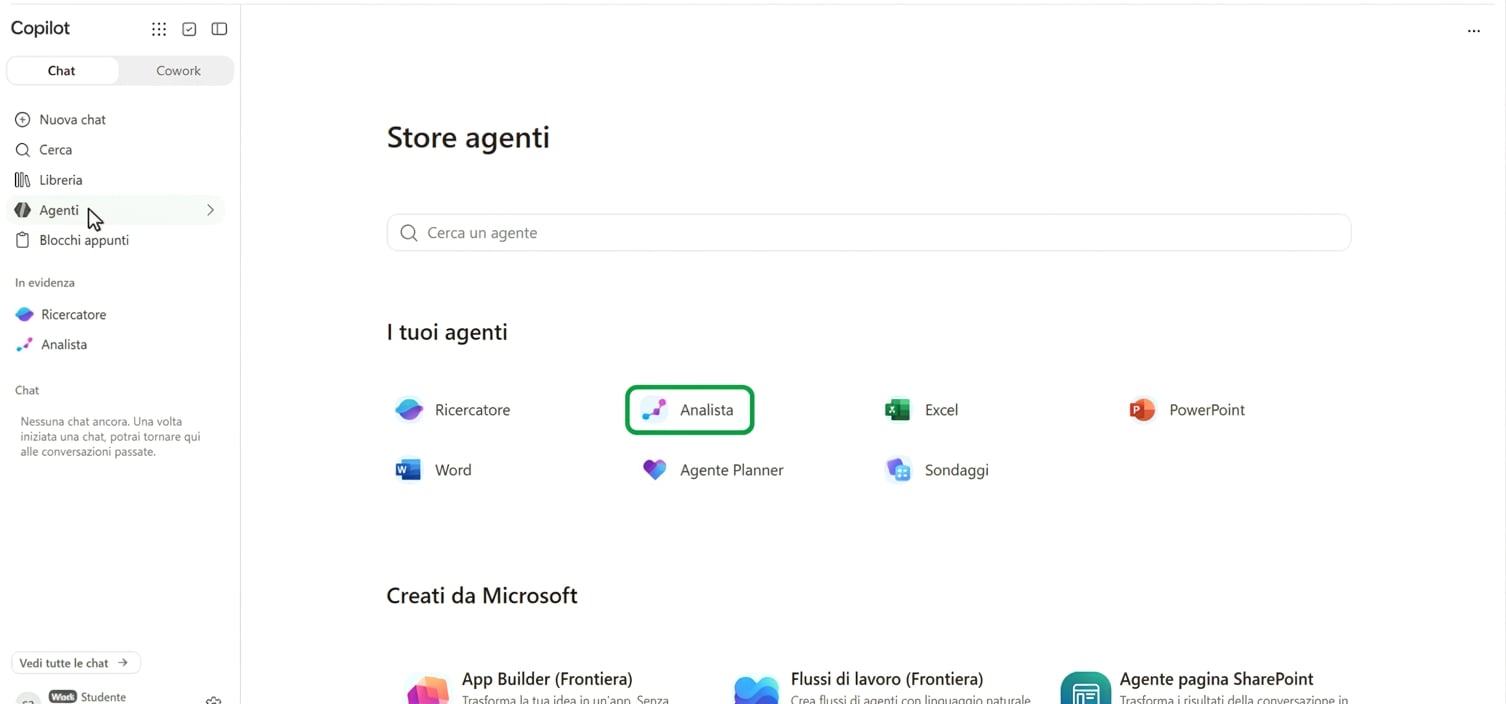Screen dimensions: 1506x704
Task: Open the Excel agent
Action: click(x=922, y=410)
